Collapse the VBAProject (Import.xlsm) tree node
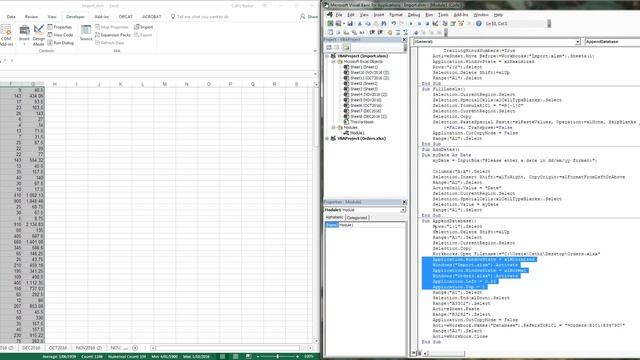 tap(327, 56)
